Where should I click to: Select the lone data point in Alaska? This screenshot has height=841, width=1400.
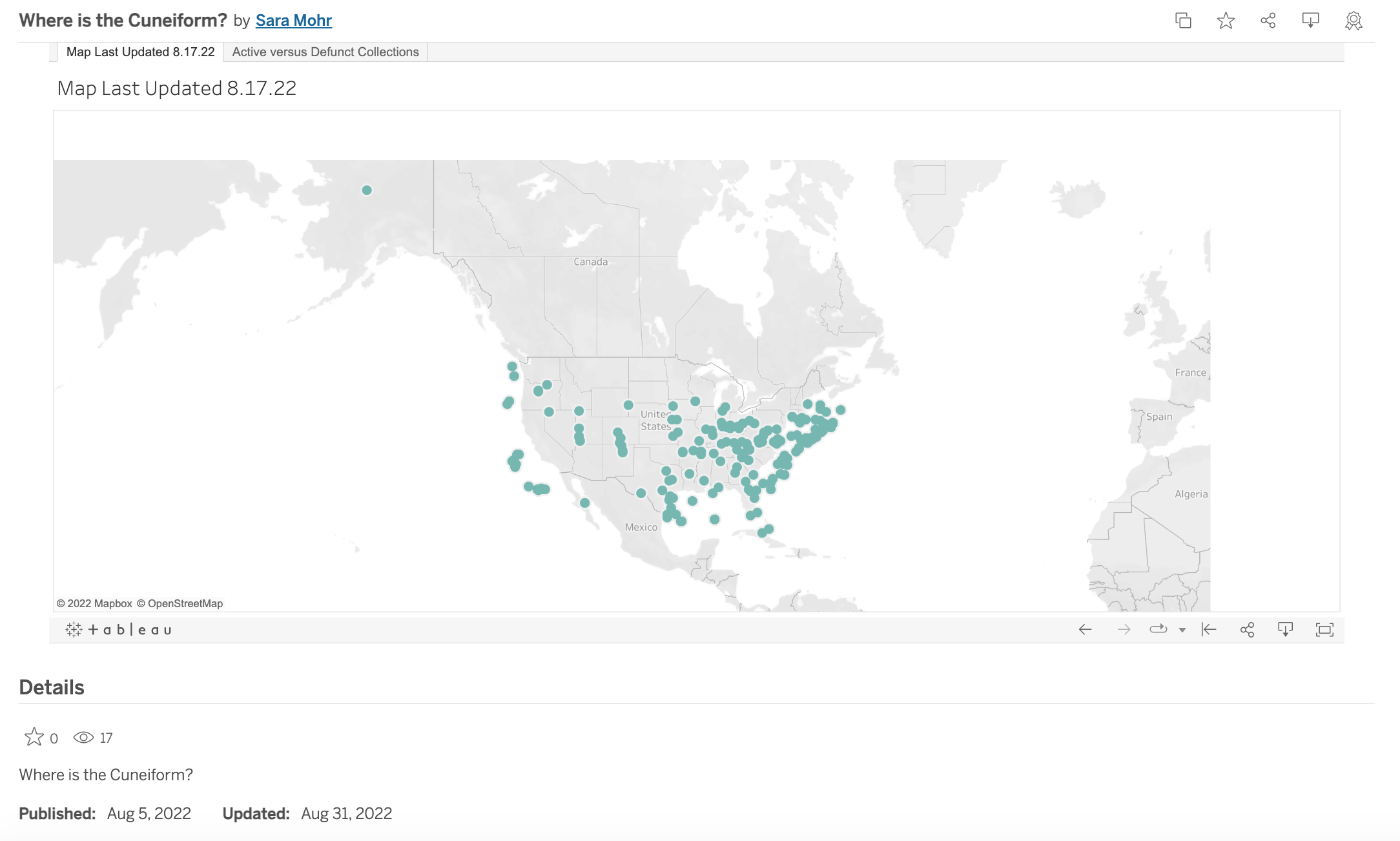coord(367,190)
